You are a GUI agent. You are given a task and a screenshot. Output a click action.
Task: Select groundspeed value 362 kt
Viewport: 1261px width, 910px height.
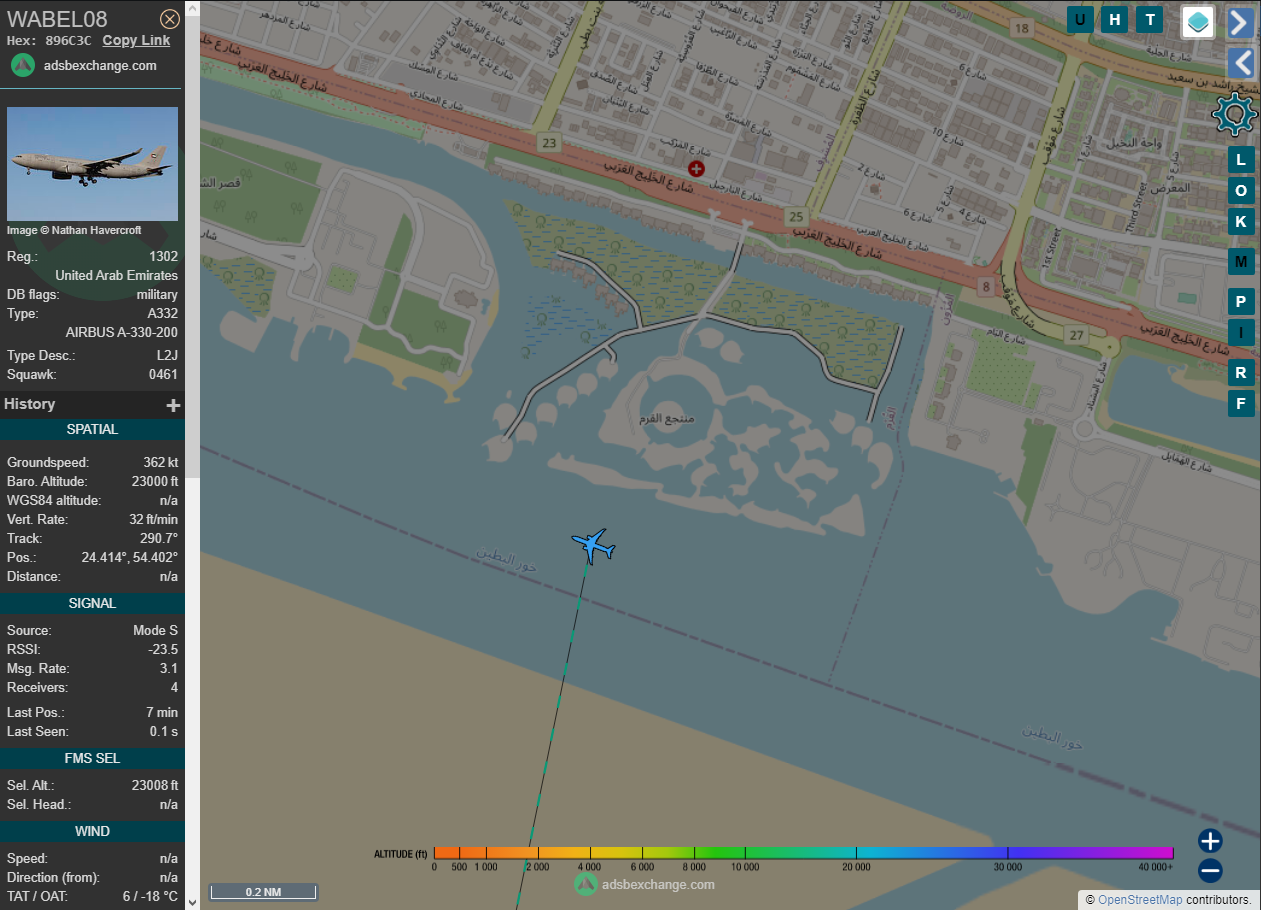(161, 463)
